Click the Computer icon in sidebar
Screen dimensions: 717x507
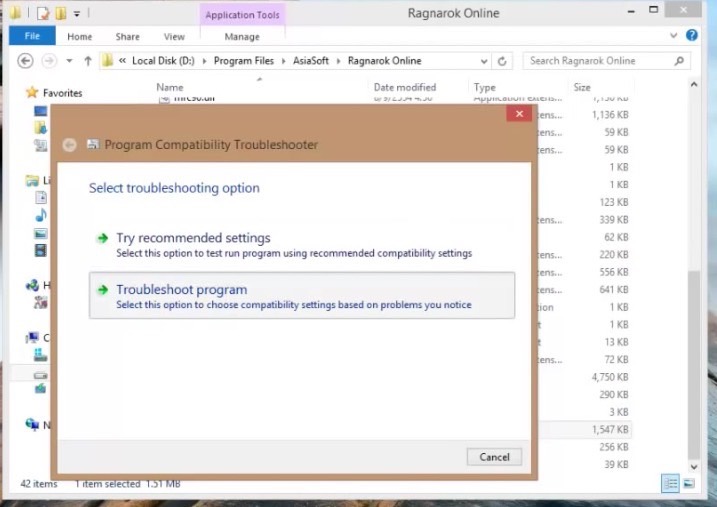pos(32,338)
